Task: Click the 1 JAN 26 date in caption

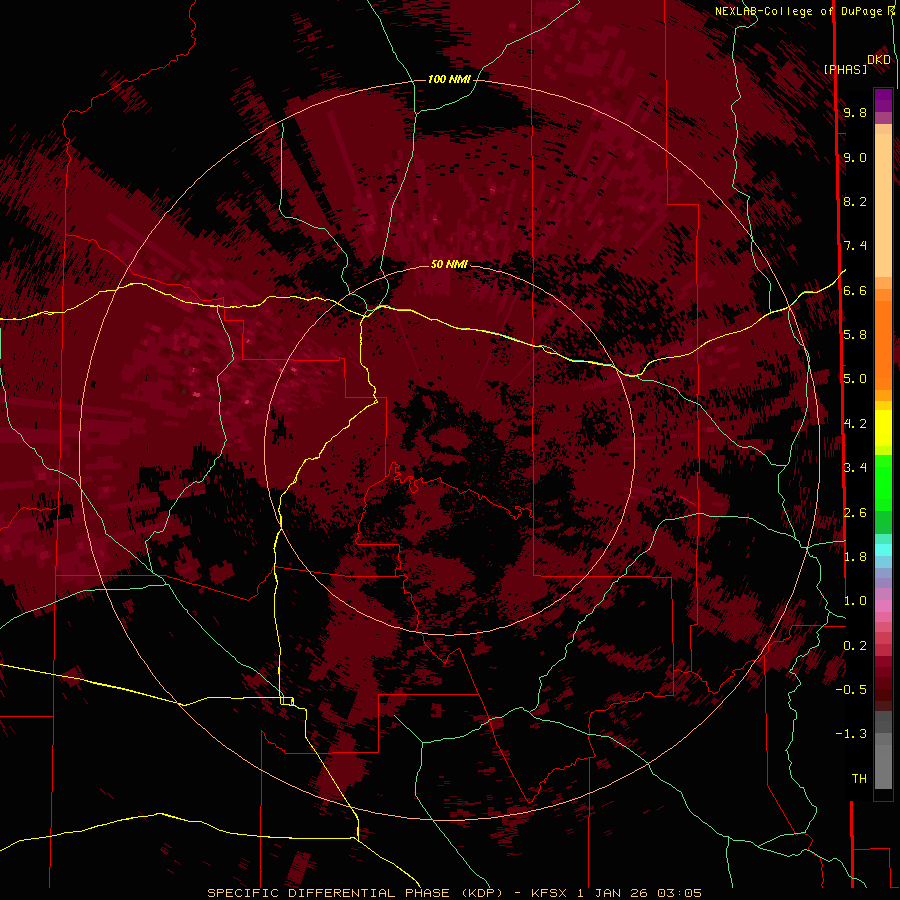Action: (x=612, y=893)
